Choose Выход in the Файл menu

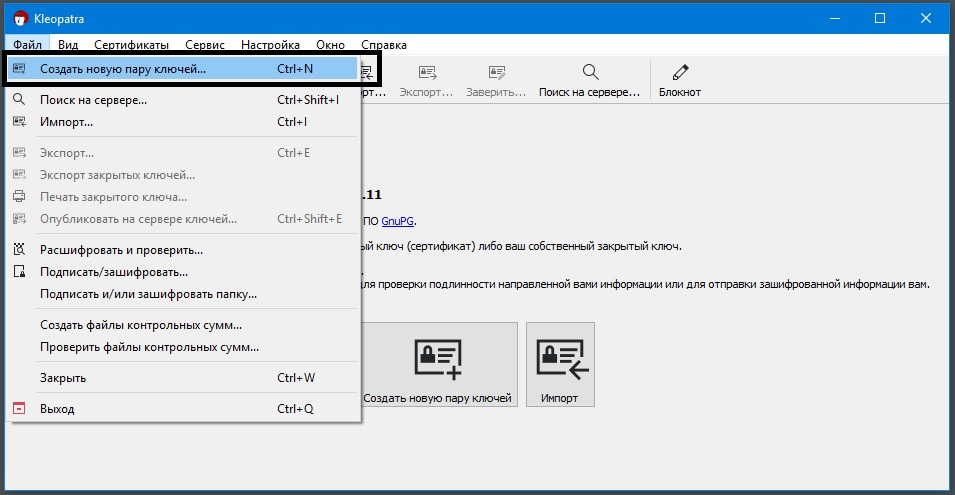(182, 409)
